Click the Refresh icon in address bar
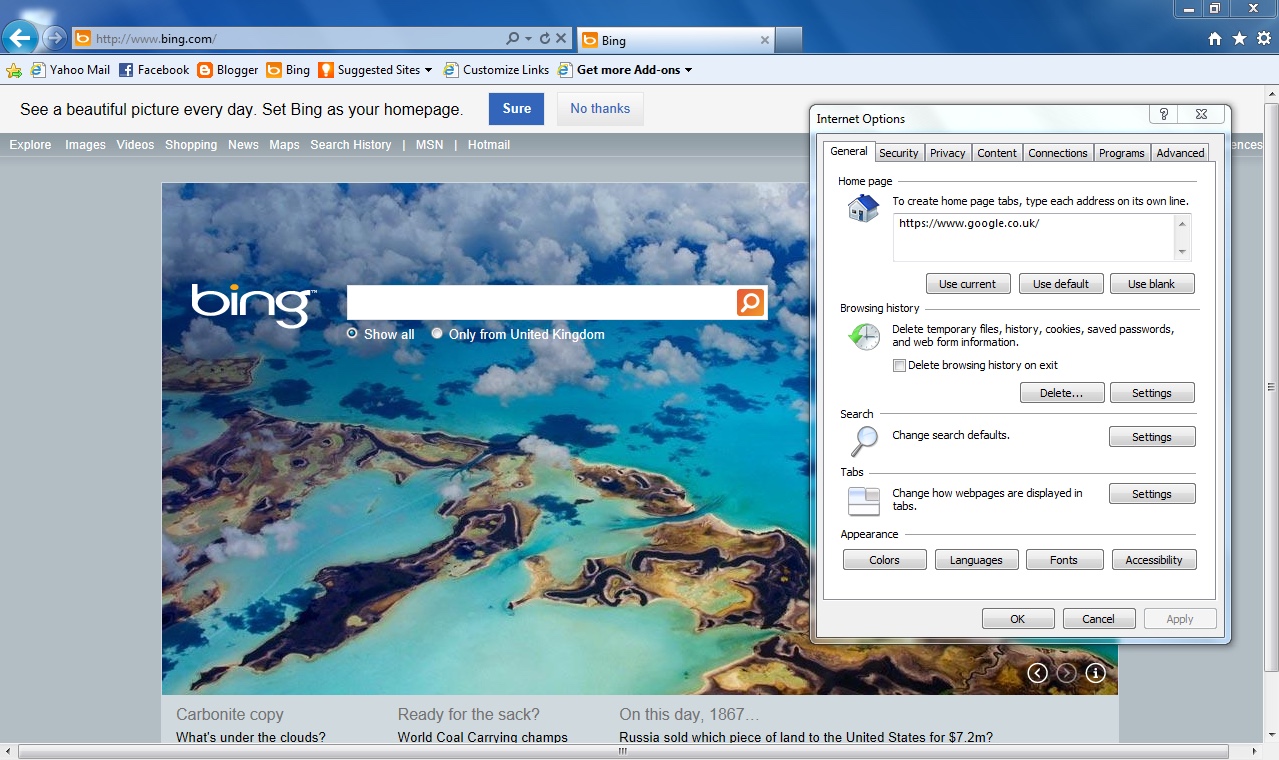The image size is (1279, 760). (x=545, y=39)
